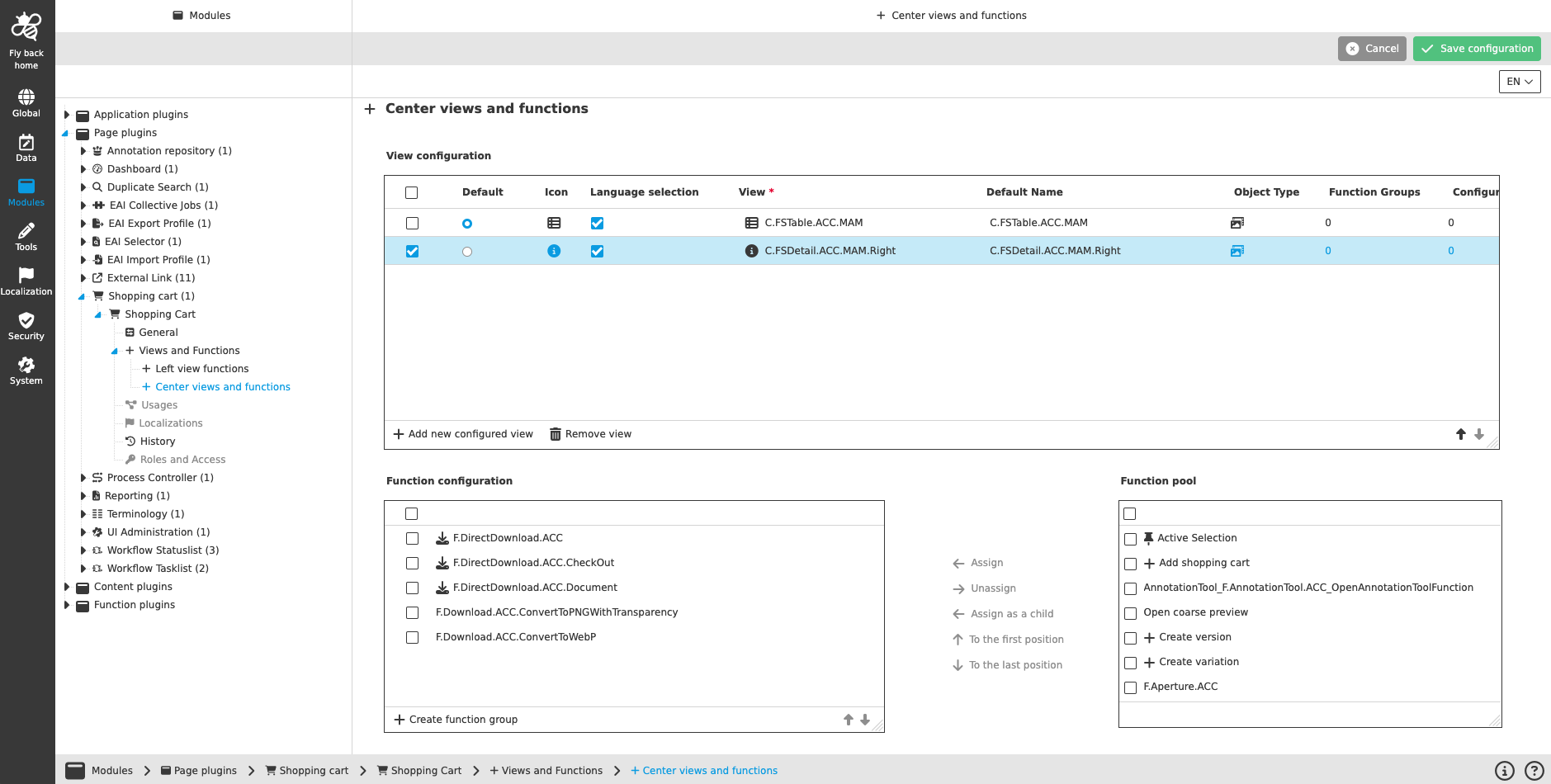Select the History item in the tree
1551x784 pixels.
click(158, 441)
